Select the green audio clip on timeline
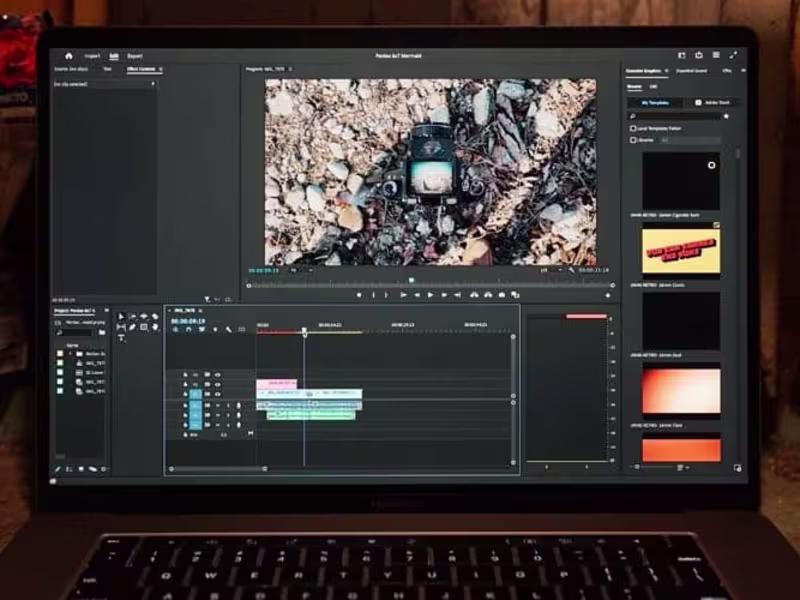This screenshot has width=800, height=600. [311, 415]
